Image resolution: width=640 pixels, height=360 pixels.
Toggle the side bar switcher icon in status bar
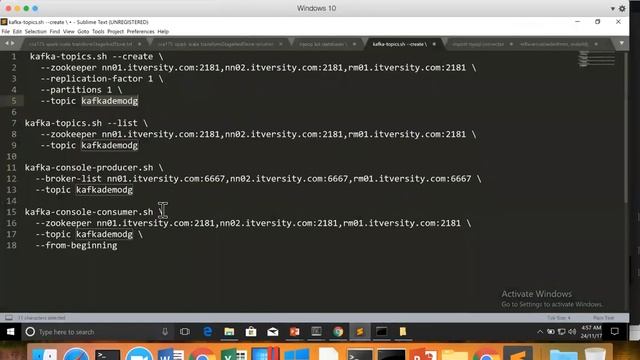[9, 318]
